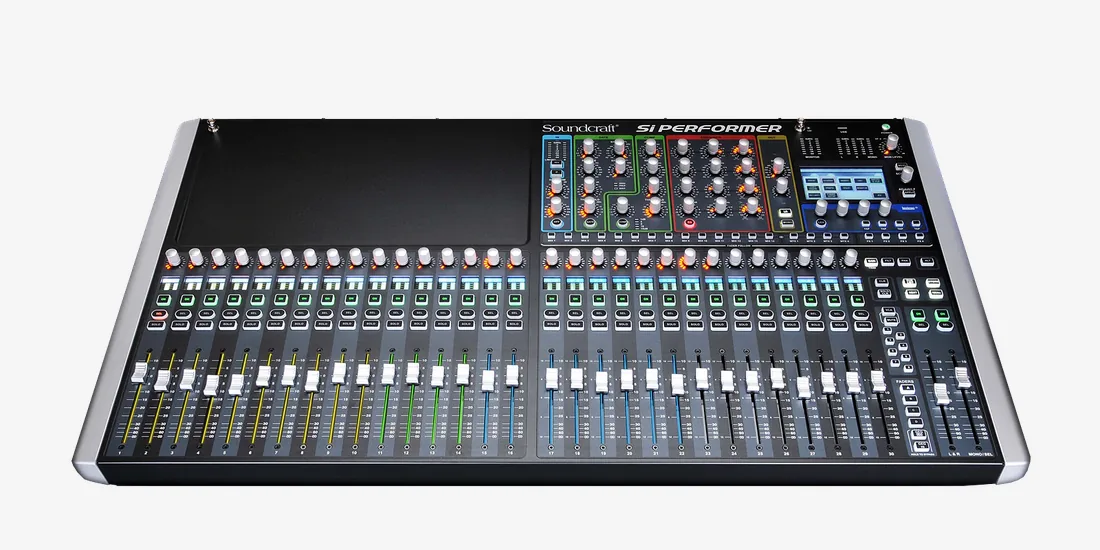Click the green-track fader on channel 11
The width and height of the screenshot is (1100, 550).
[388, 374]
